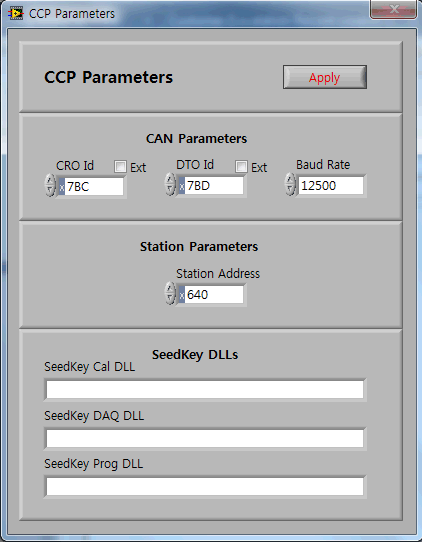Select the CRO Id field showing 7BC
The width and height of the screenshot is (422, 542).
tap(94, 187)
